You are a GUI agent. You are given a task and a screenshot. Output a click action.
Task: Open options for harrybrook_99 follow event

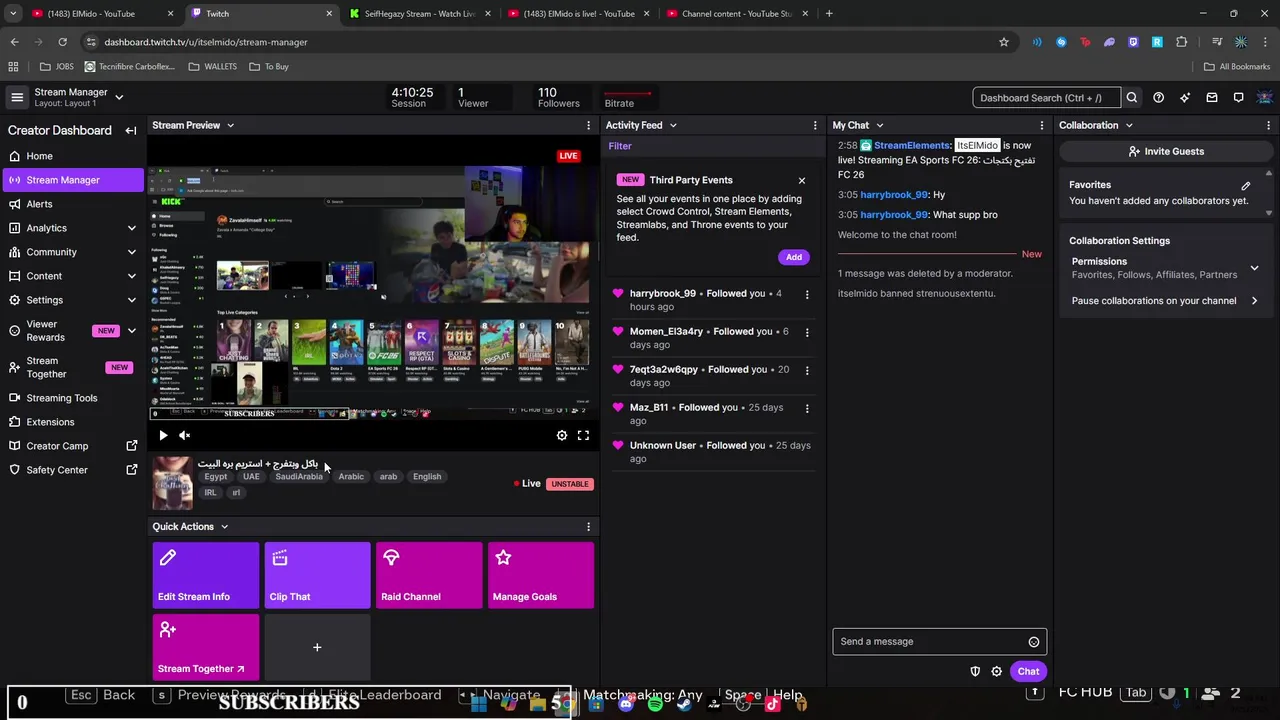(807, 294)
